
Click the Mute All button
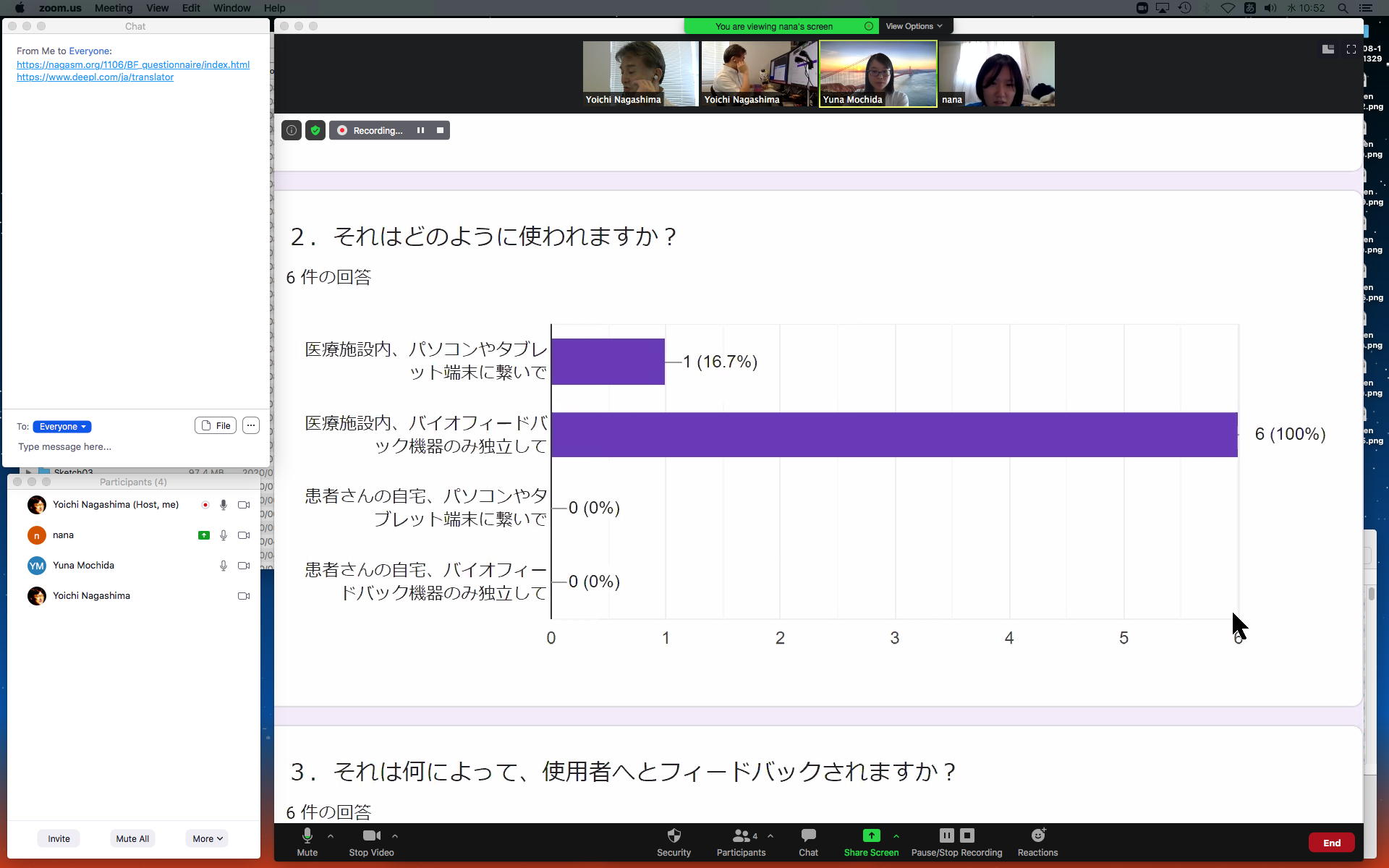coord(132,839)
